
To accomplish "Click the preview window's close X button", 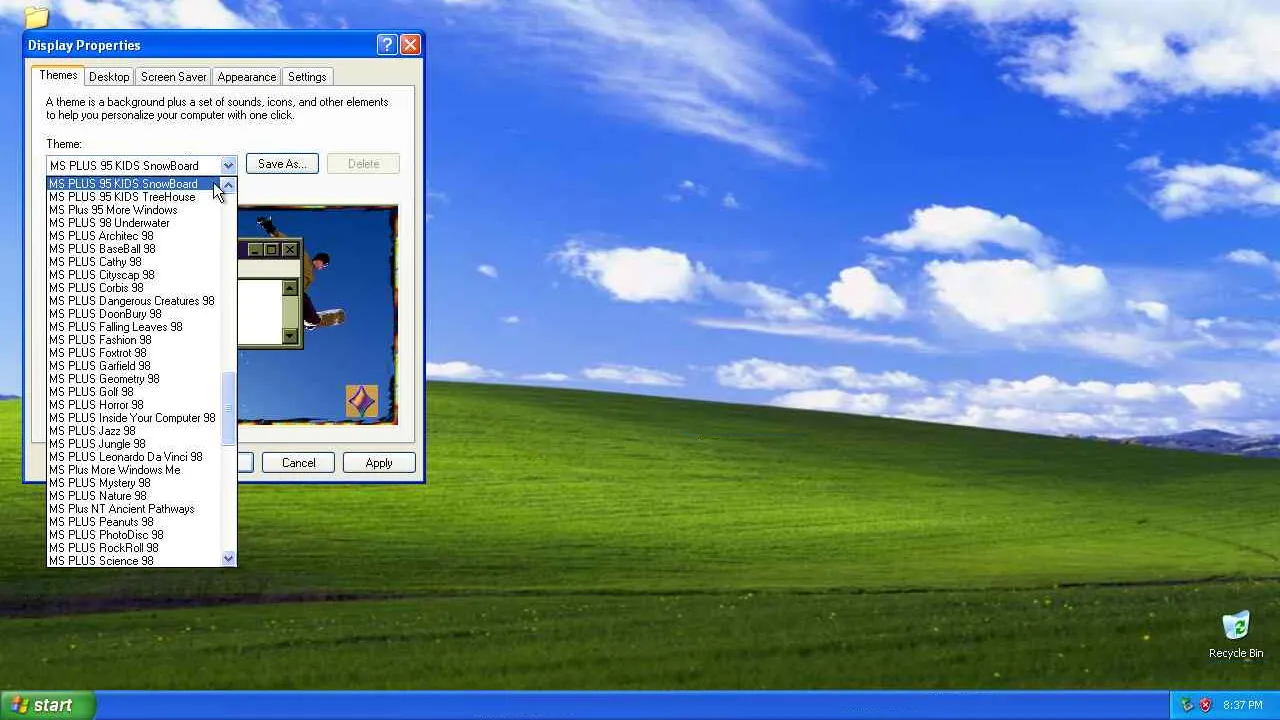I will [290, 249].
